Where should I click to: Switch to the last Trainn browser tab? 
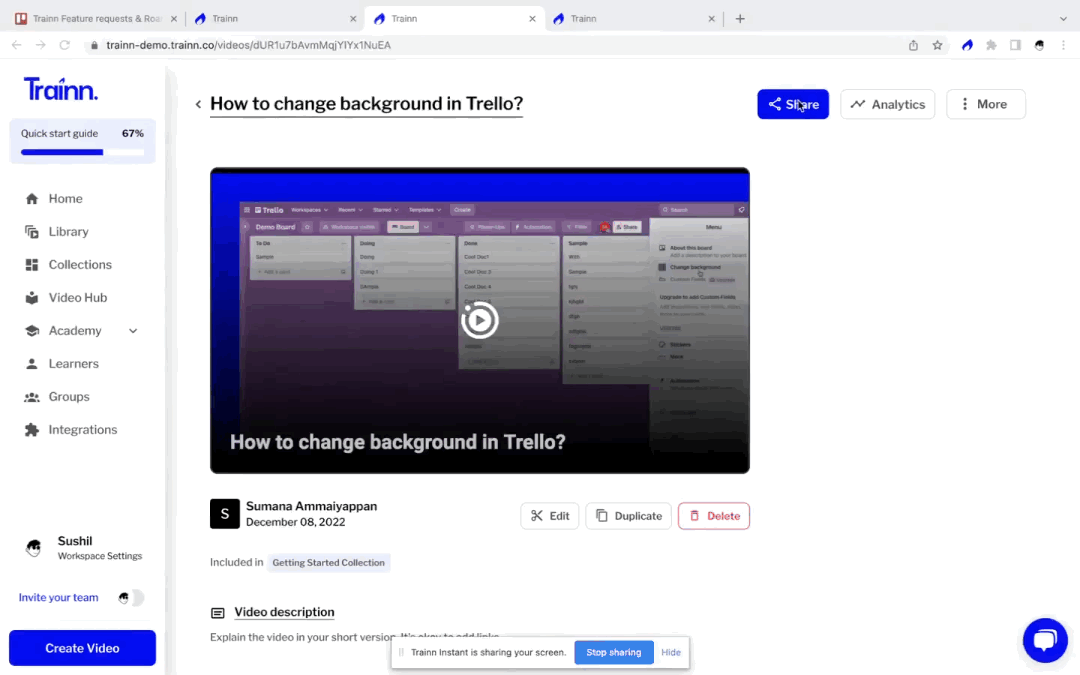(634, 19)
